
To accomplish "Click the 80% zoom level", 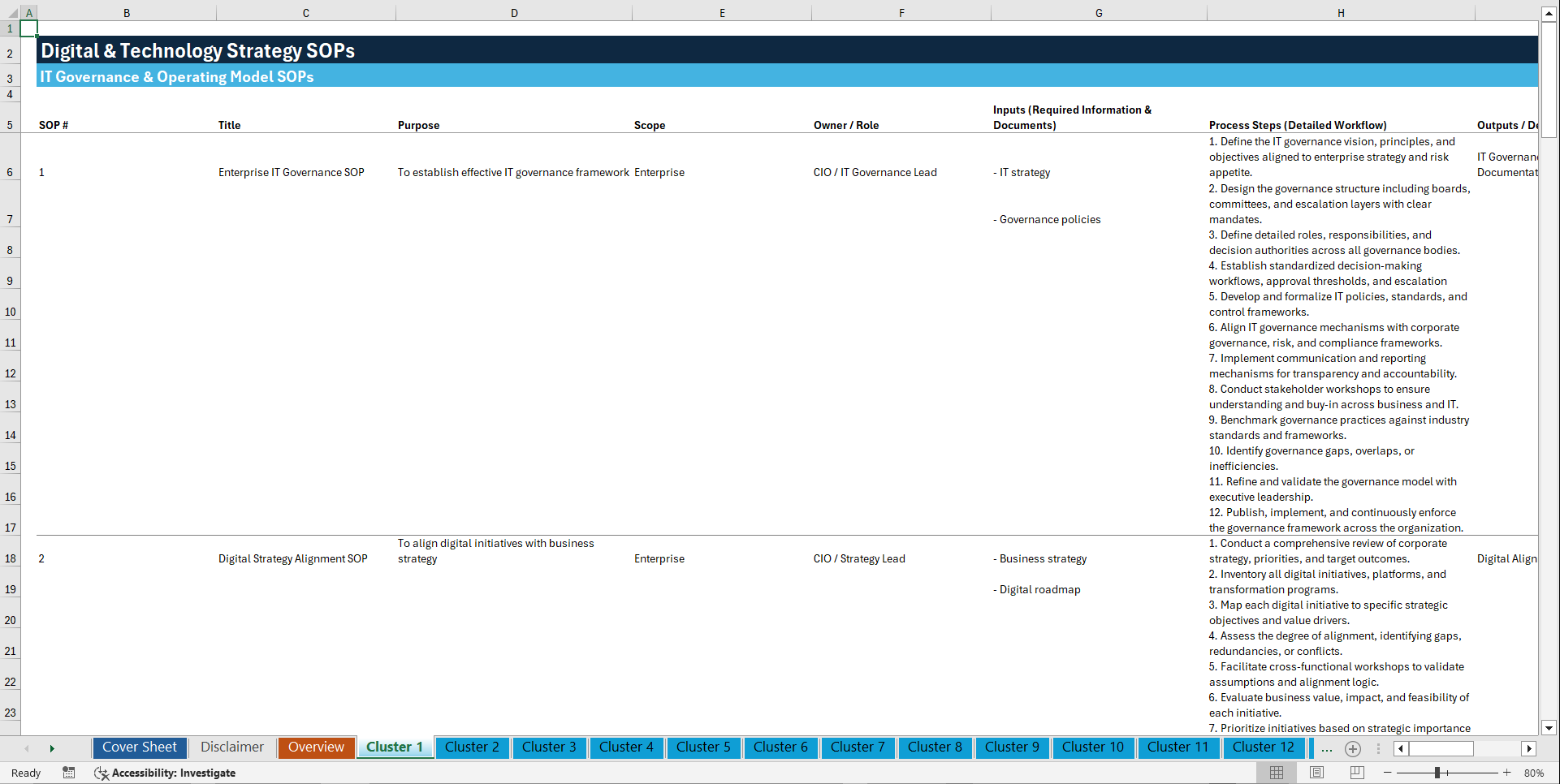I will point(1534,773).
